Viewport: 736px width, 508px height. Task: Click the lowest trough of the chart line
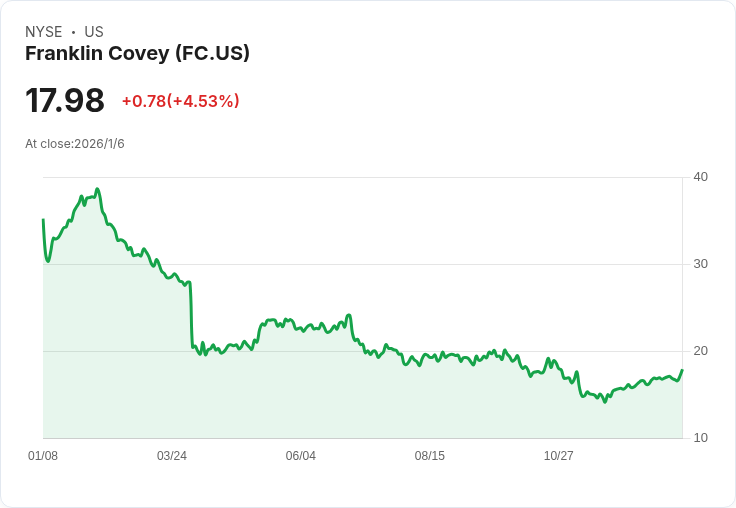pos(605,402)
